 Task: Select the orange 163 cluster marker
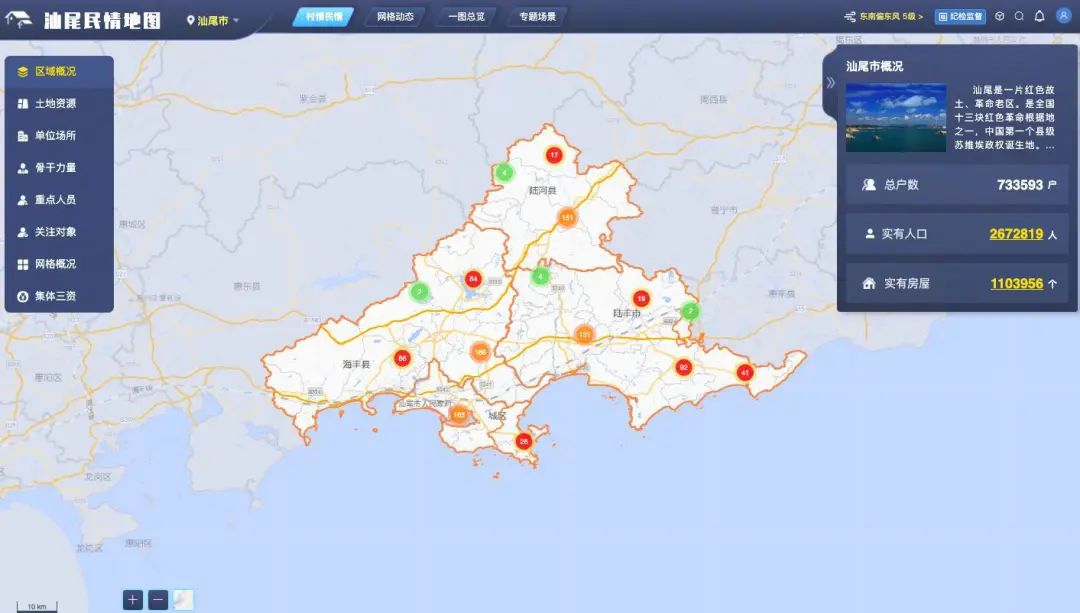click(x=459, y=415)
